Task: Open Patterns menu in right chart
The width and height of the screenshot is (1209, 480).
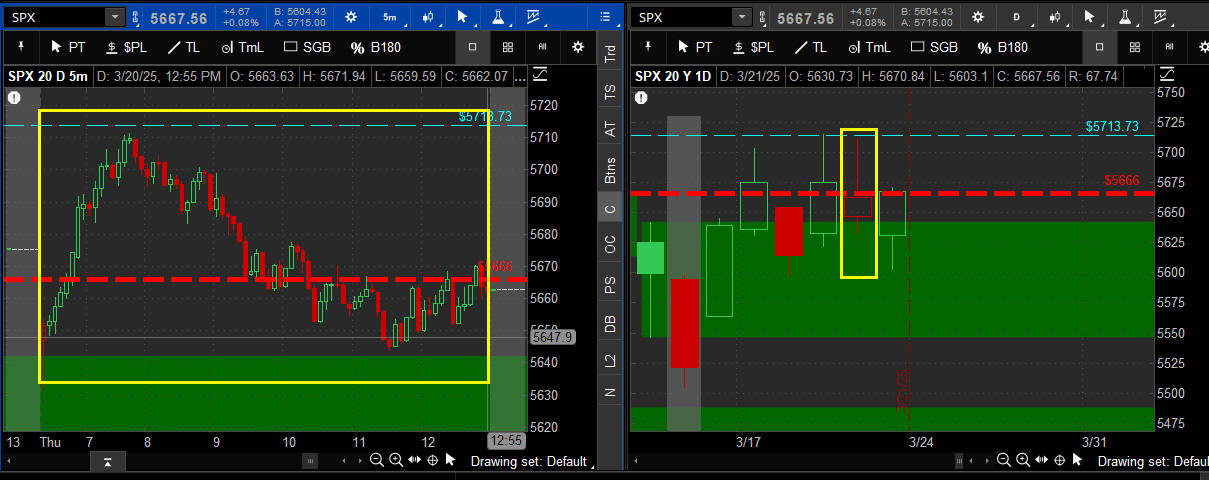Action: (1160, 17)
